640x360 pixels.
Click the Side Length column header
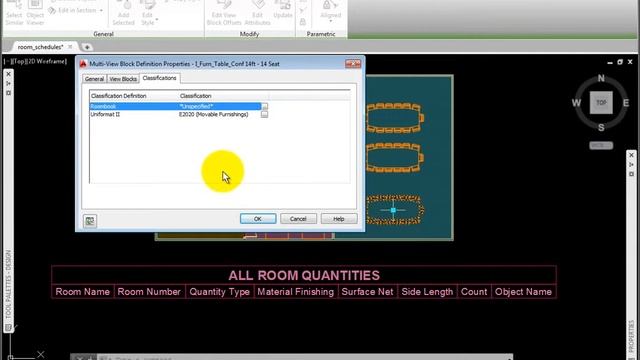427,292
